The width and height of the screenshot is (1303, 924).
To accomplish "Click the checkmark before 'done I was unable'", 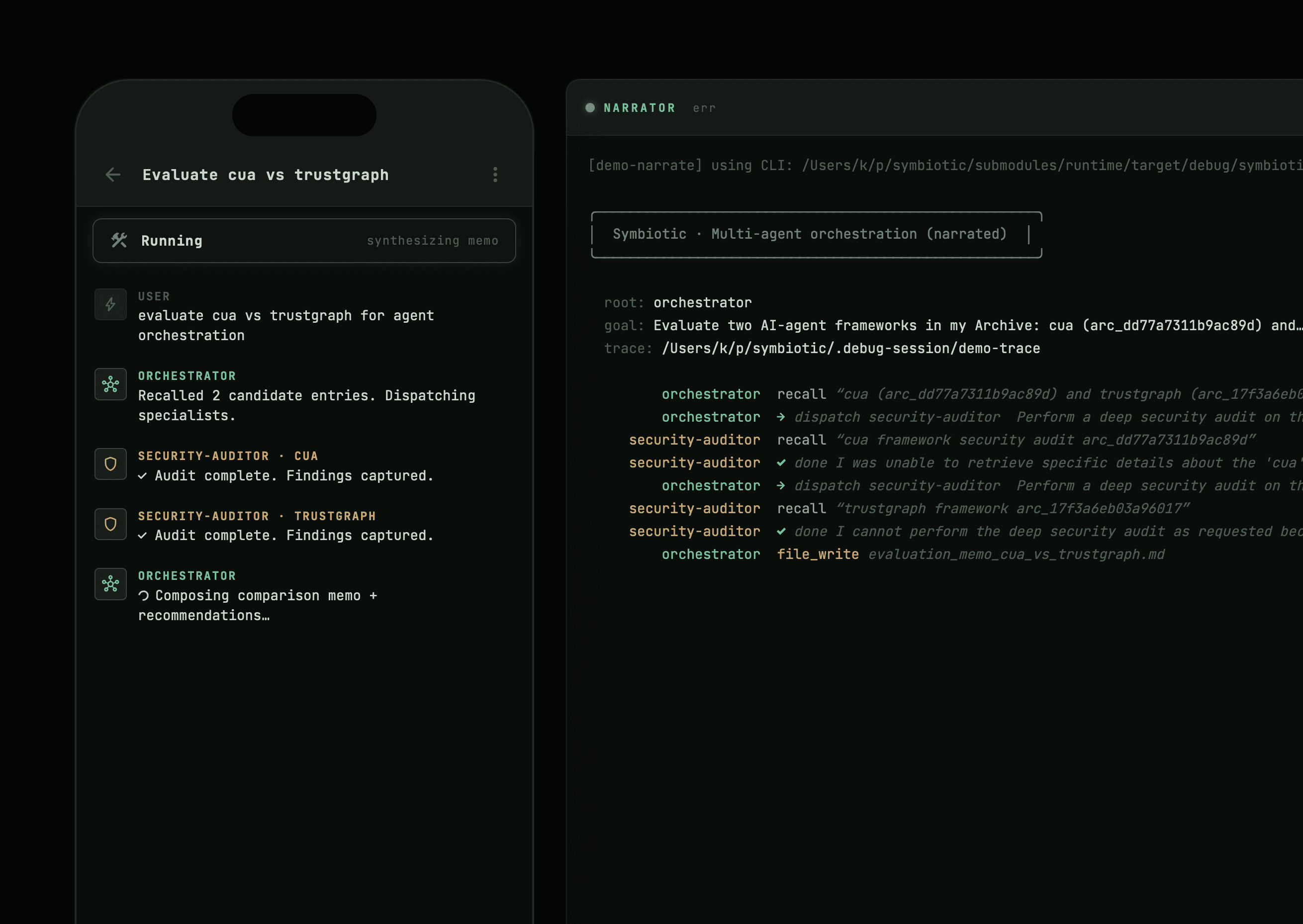I will click(x=781, y=462).
